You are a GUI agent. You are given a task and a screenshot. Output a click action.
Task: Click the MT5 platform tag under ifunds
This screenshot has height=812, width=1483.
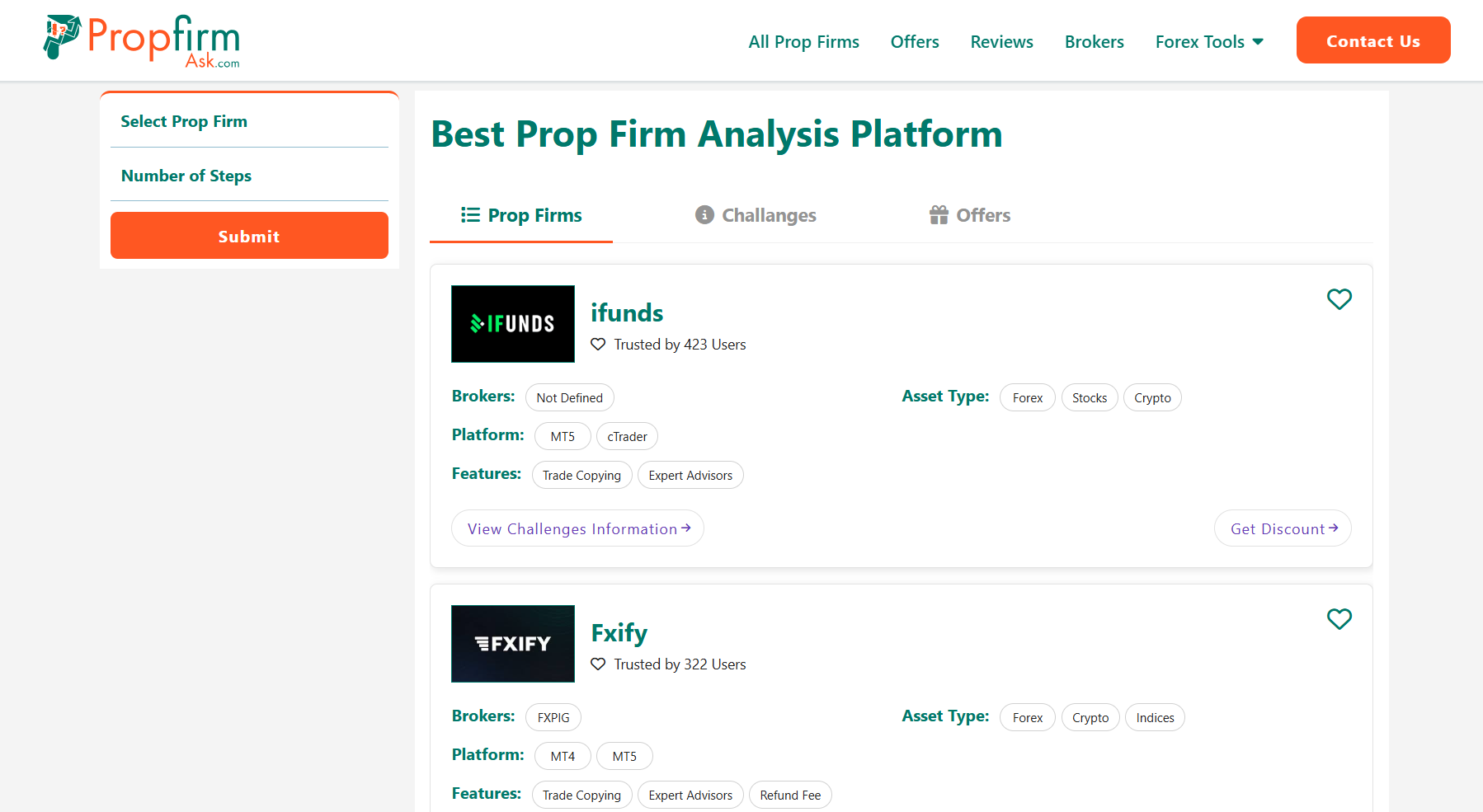coord(562,436)
